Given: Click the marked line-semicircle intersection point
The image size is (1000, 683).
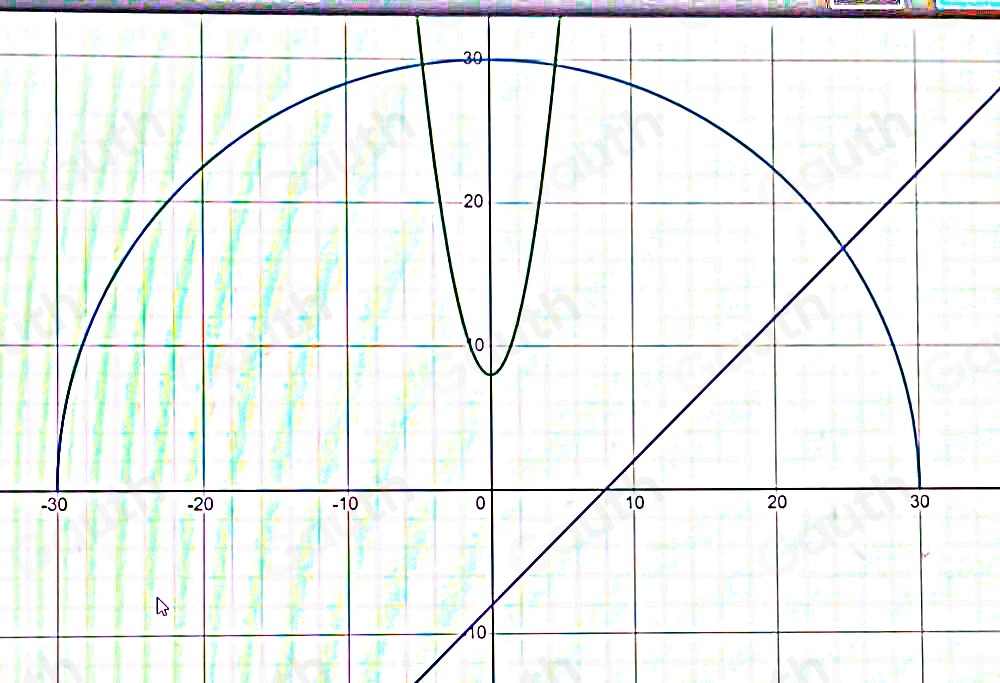Looking at the screenshot, I should tap(843, 247).
